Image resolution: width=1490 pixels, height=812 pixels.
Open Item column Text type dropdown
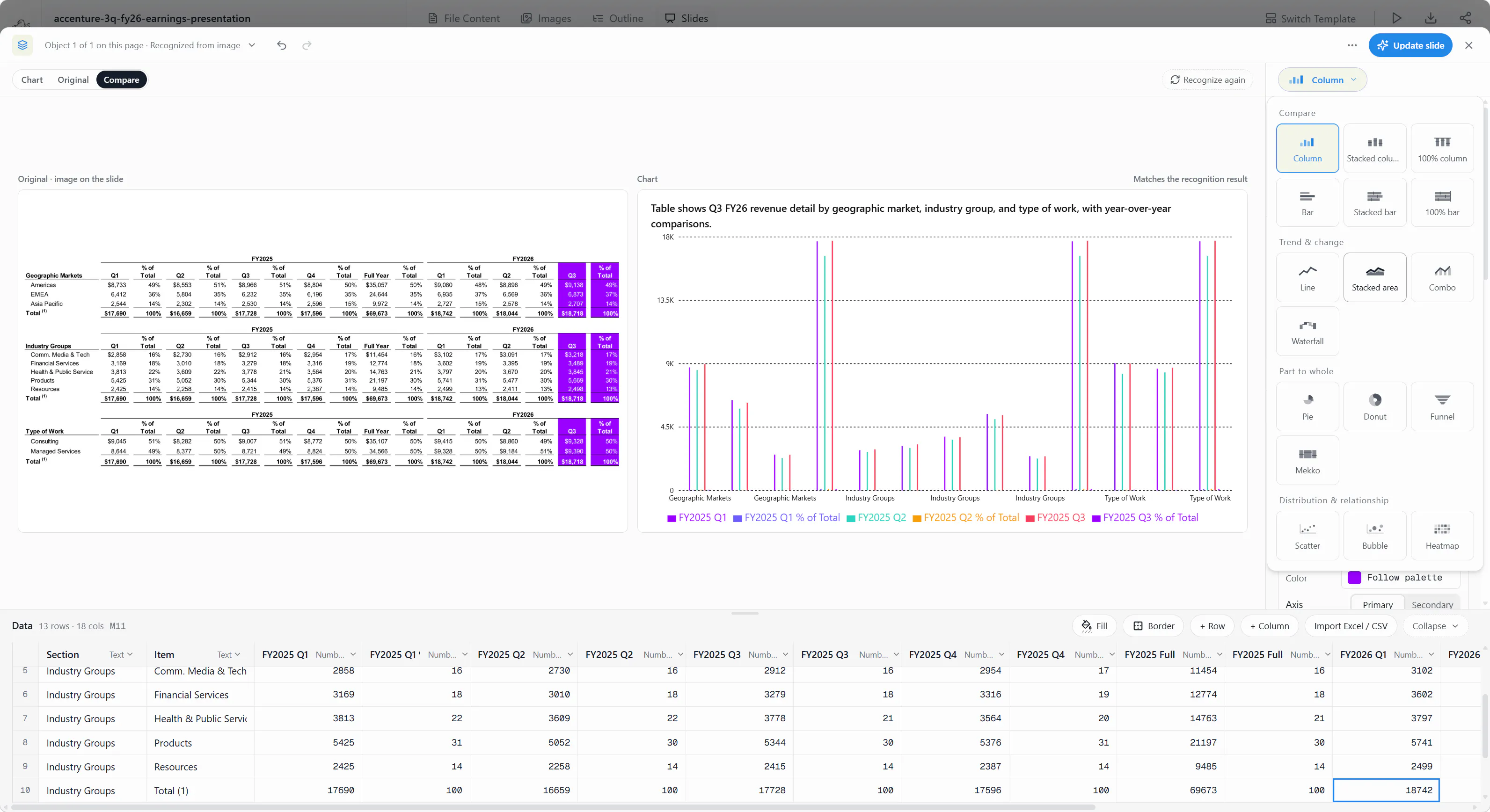click(x=229, y=654)
